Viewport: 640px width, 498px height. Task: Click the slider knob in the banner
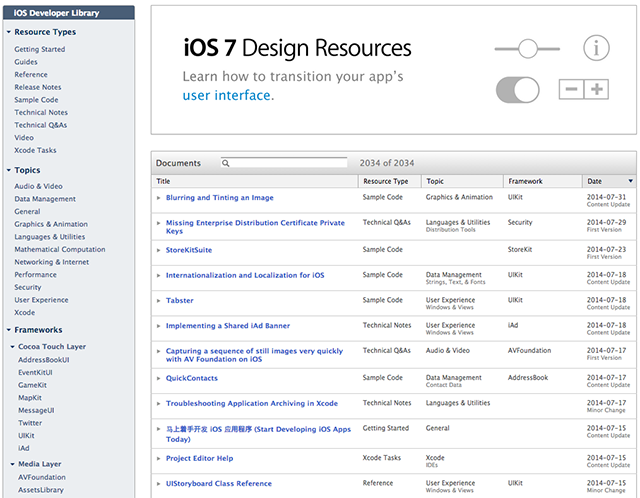(x=528, y=49)
